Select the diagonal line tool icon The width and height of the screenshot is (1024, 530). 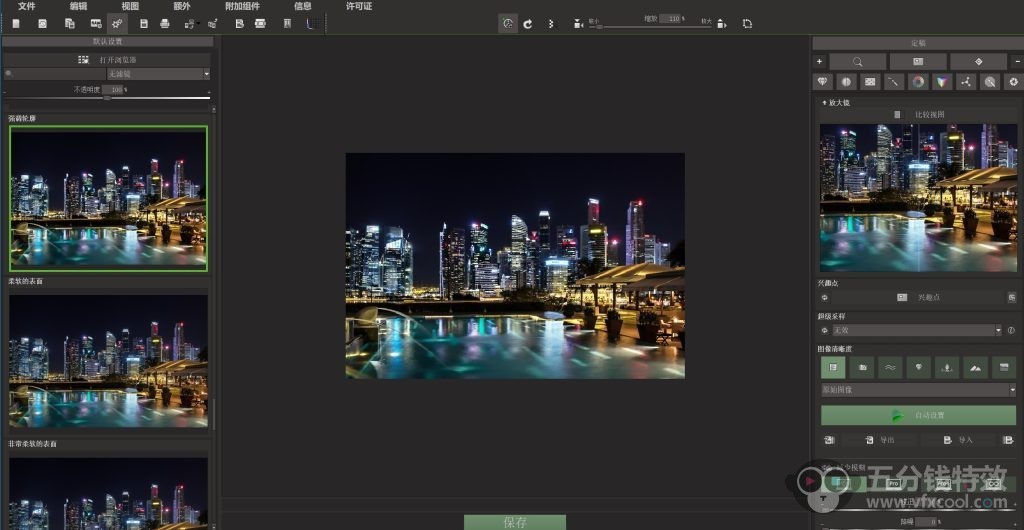[894, 82]
